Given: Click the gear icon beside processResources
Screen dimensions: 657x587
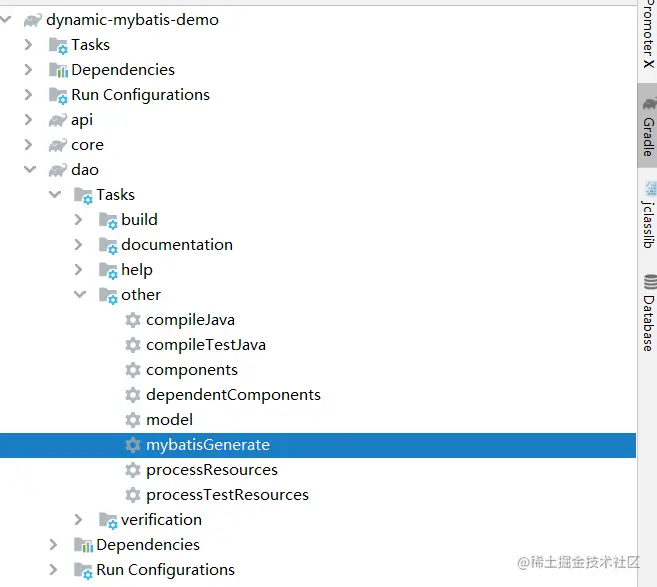Looking at the screenshot, I should [x=133, y=470].
